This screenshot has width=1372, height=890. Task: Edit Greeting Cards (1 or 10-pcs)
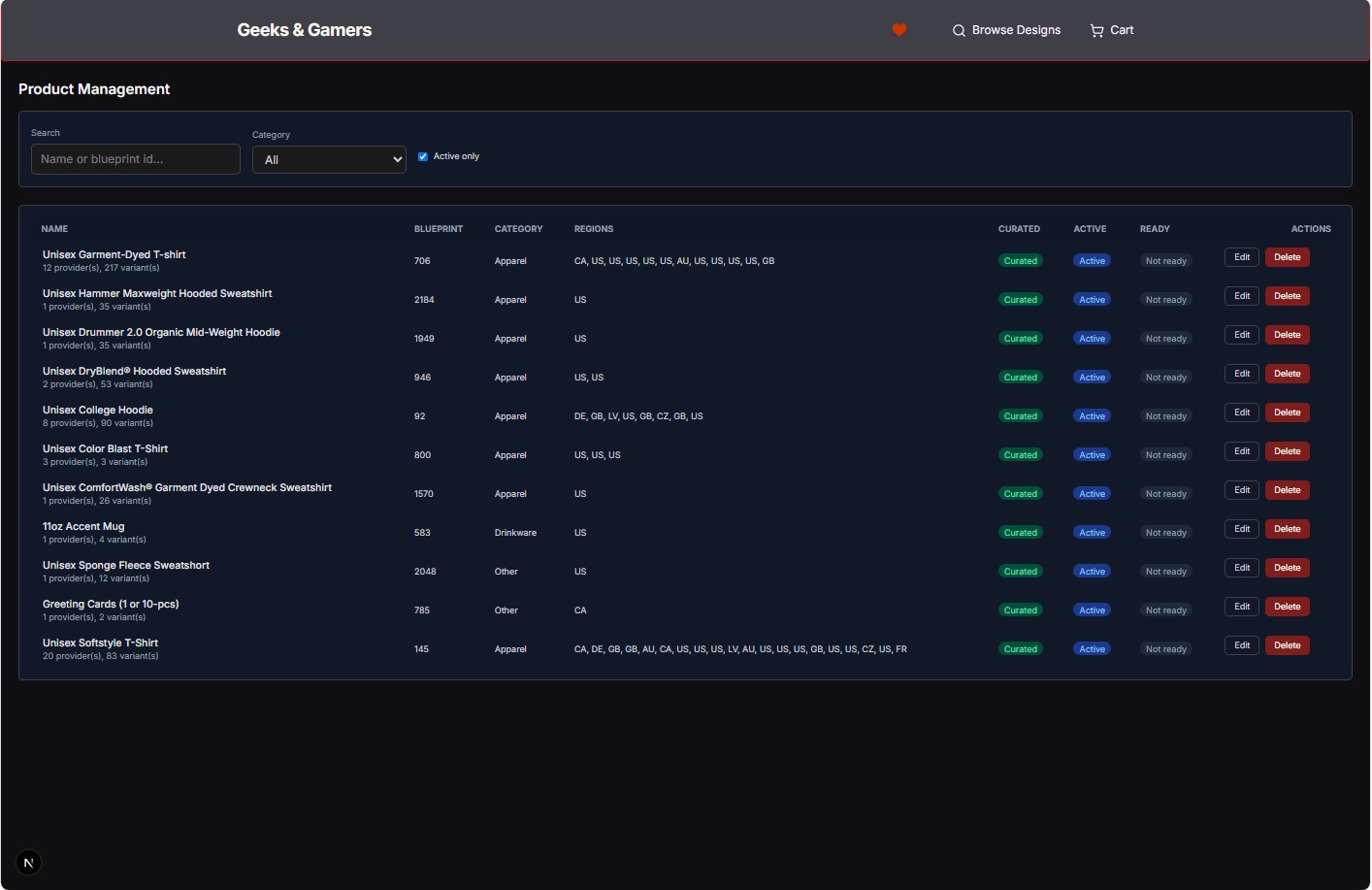pos(1242,607)
